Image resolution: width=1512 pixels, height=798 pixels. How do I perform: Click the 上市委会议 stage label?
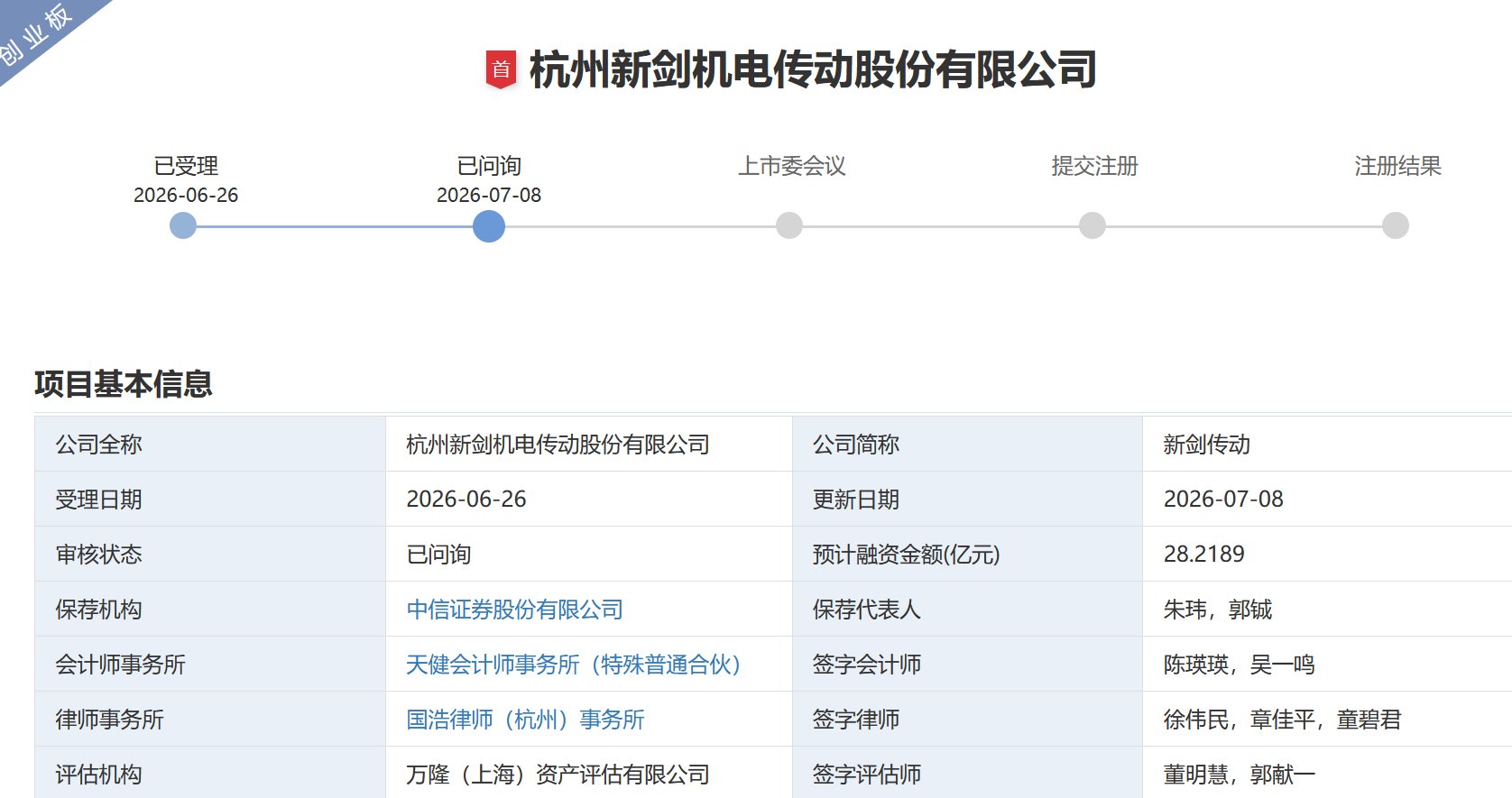(792, 166)
